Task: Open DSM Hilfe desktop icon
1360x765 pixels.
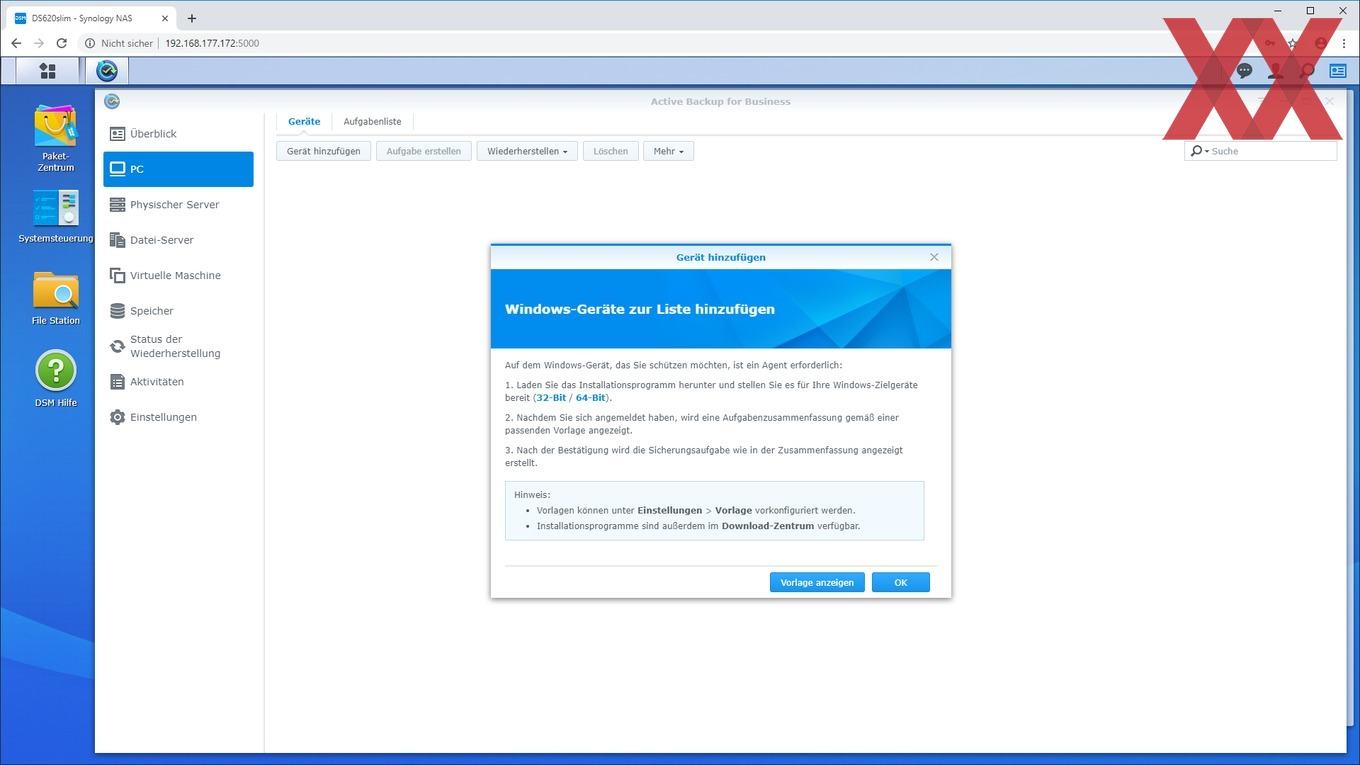Action: pos(56,379)
